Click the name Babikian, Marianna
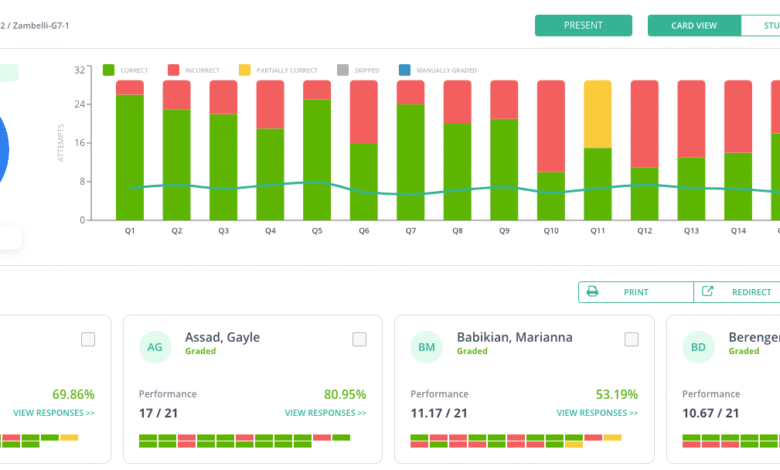The height and width of the screenshot is (470, 780). click(x=514, y=337)
